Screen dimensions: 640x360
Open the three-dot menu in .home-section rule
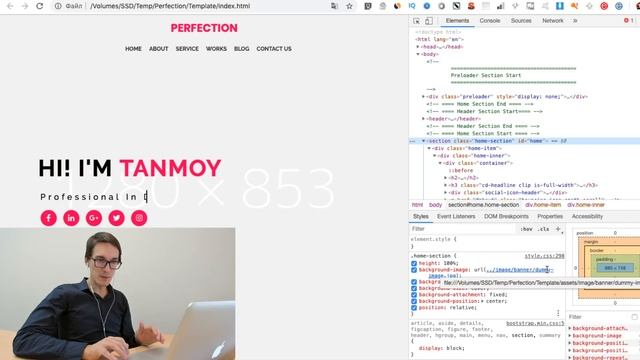[558, 313]
